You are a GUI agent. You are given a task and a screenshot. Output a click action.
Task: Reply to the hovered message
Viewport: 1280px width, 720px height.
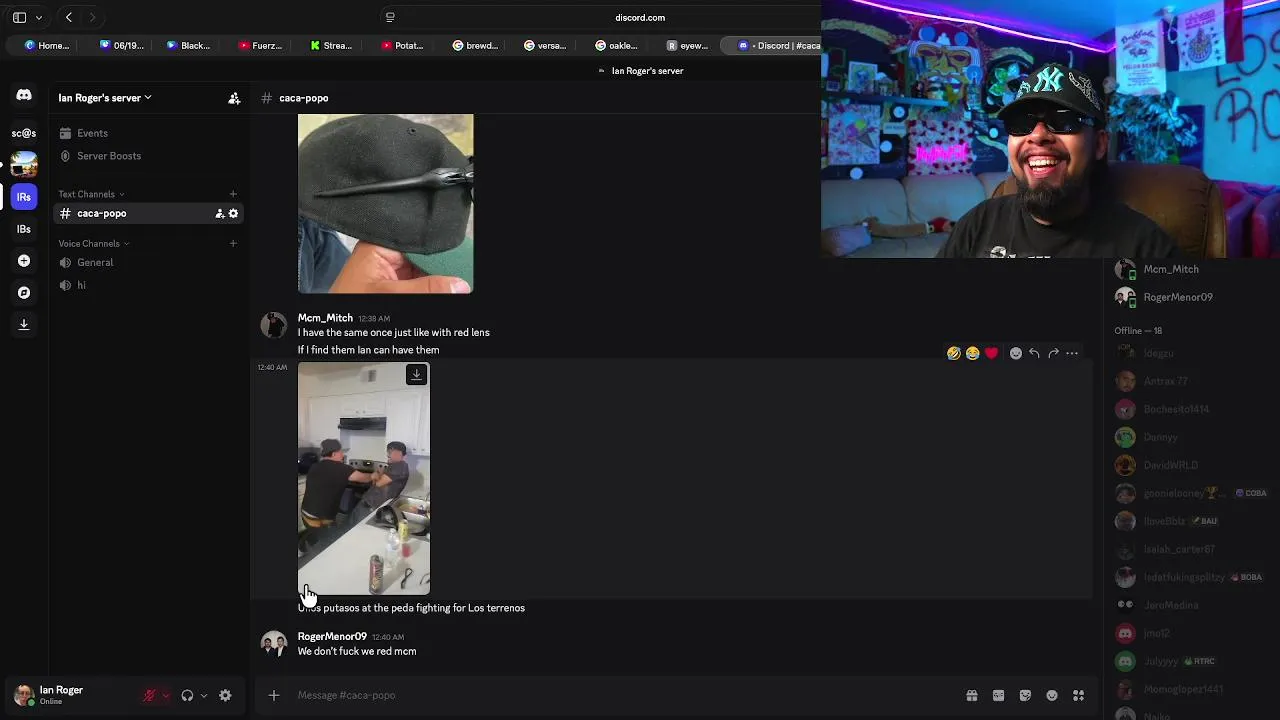point(1034,353)
